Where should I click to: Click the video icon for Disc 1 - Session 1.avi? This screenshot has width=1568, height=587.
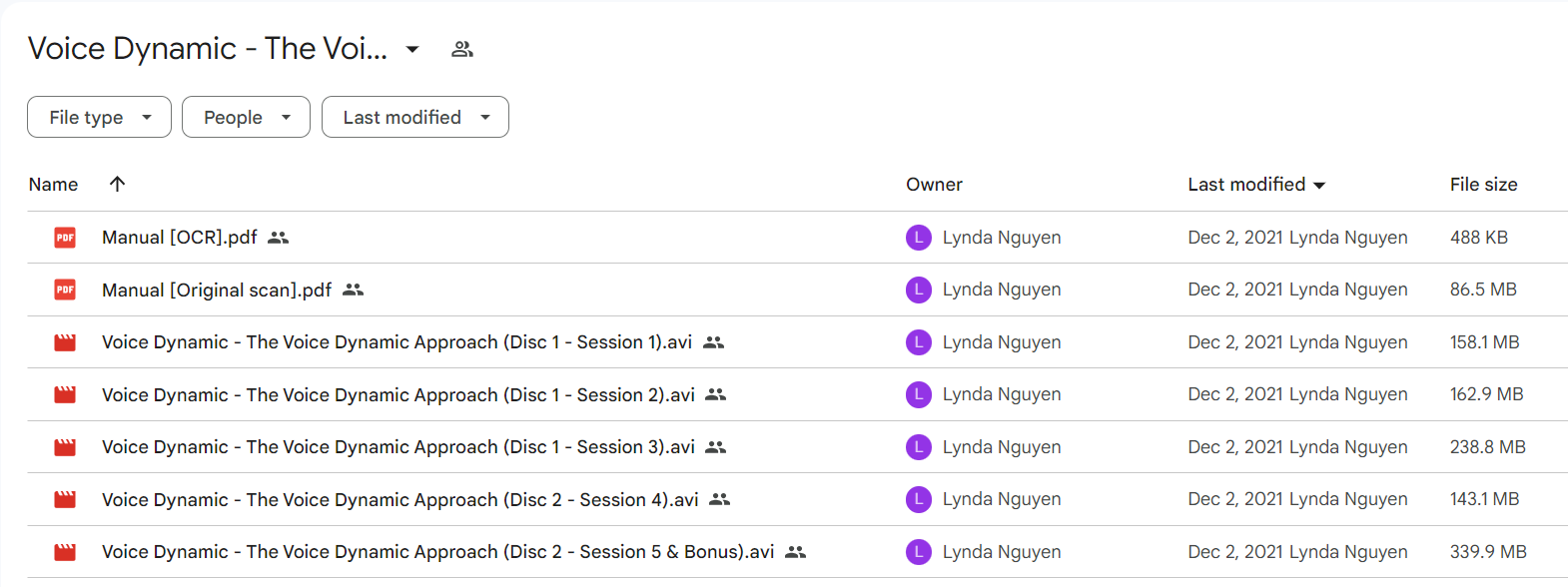pyautogui.click(x=65, y=342)
